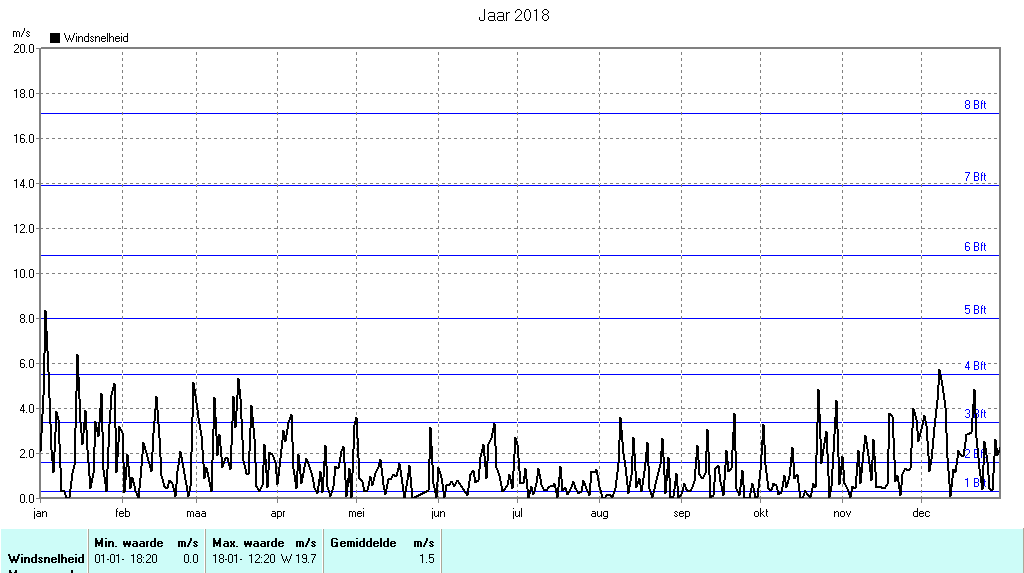This screenshot has width=1024, height=573.
Task: Click the Windsnelheid legend label
Action: pos(96,38)
